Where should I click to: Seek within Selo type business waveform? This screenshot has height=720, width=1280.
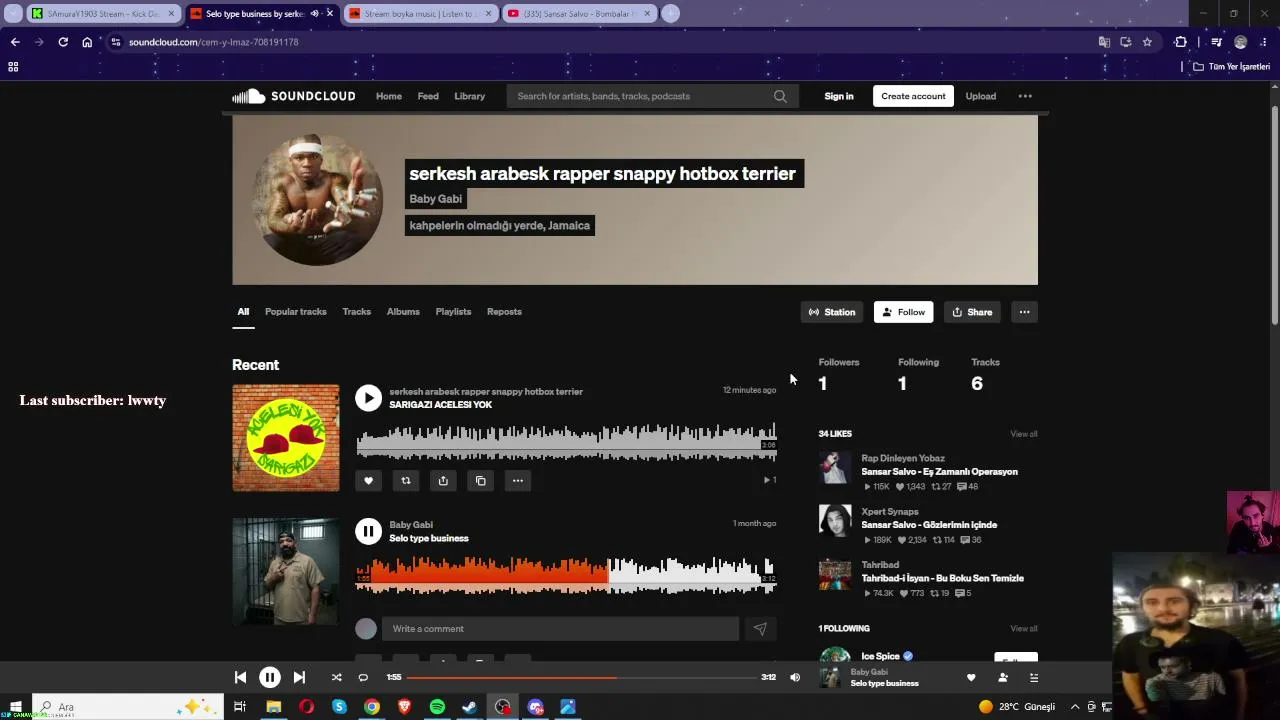566,575
